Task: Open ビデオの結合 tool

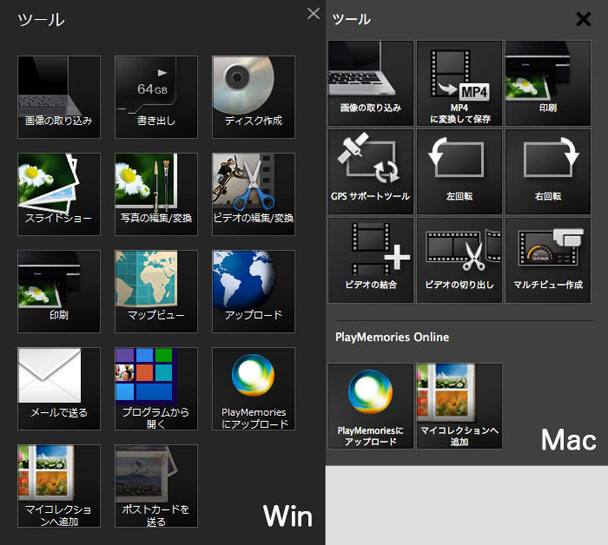Action: [371, 260]
